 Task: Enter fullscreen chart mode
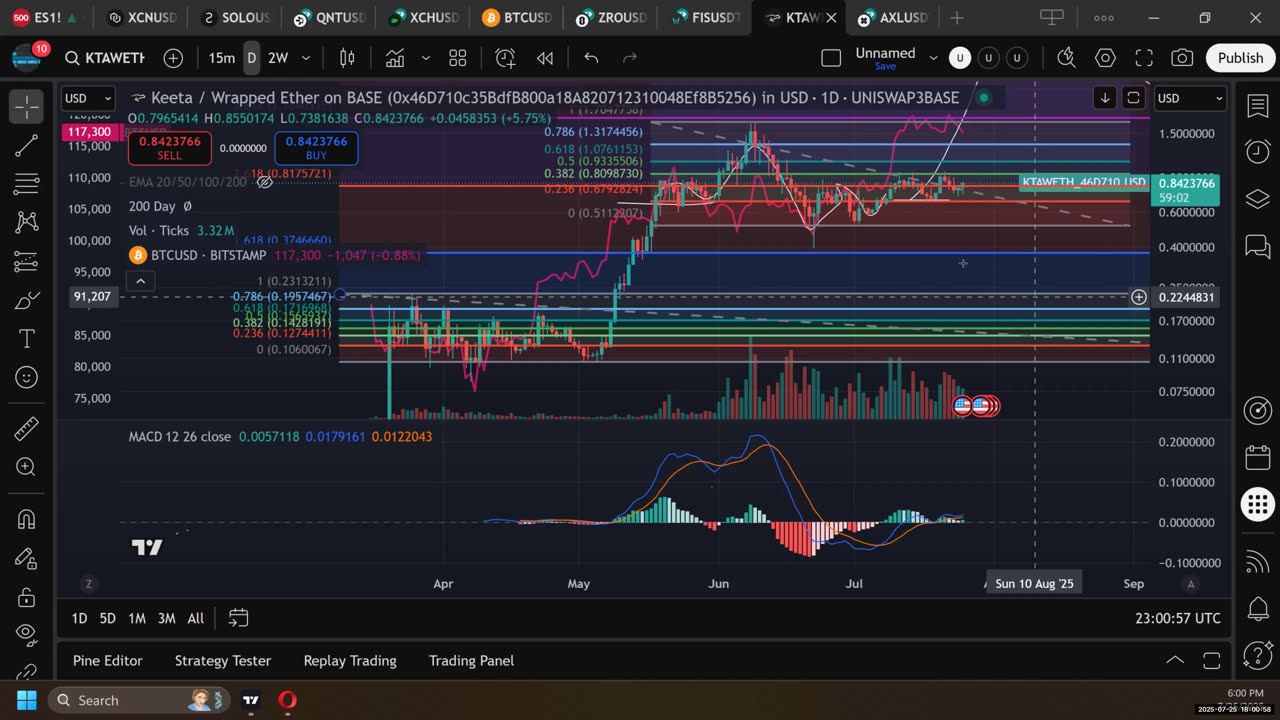(1144, 58)
